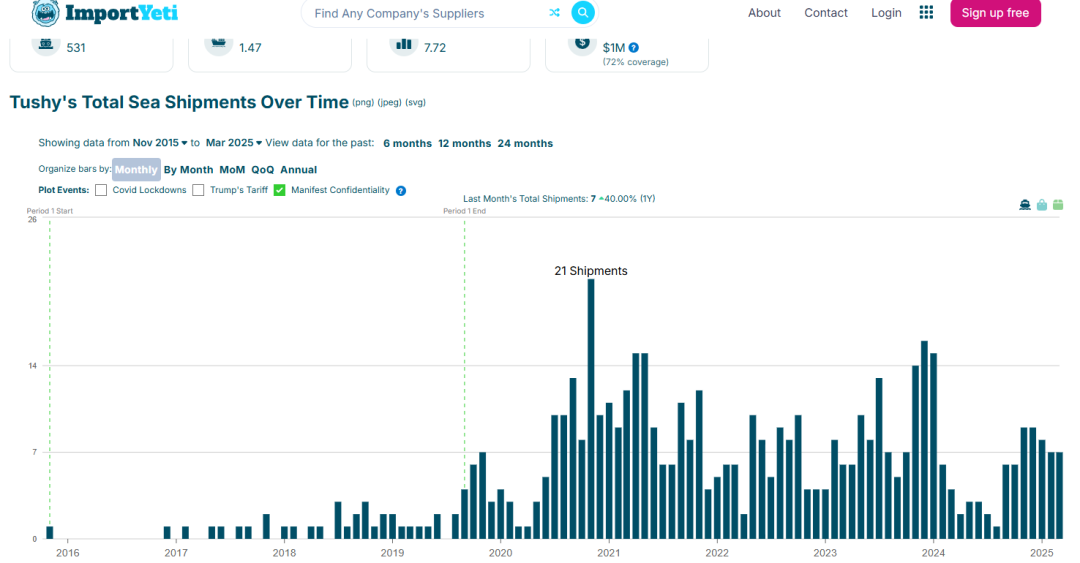View data for past 12 months
Screen dimensions: 1080x563
coord(464,143)
